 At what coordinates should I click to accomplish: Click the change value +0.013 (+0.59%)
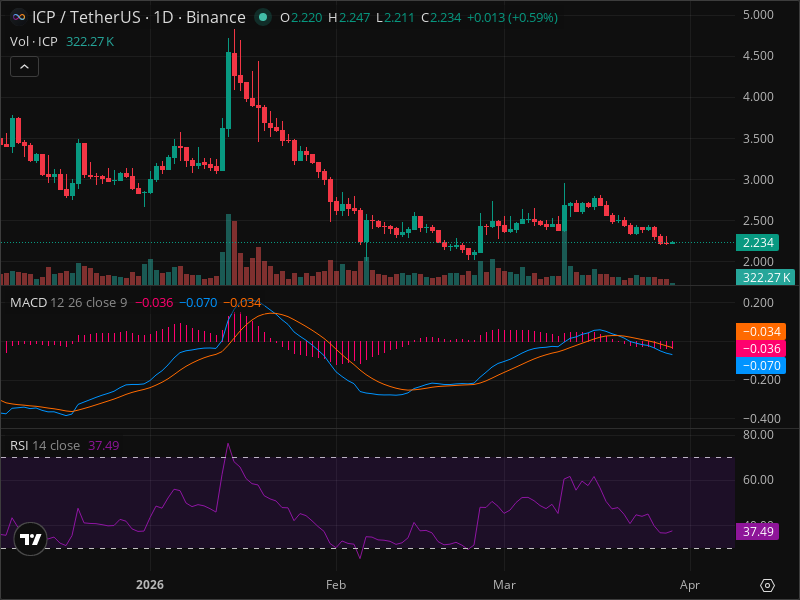[512, 18]
